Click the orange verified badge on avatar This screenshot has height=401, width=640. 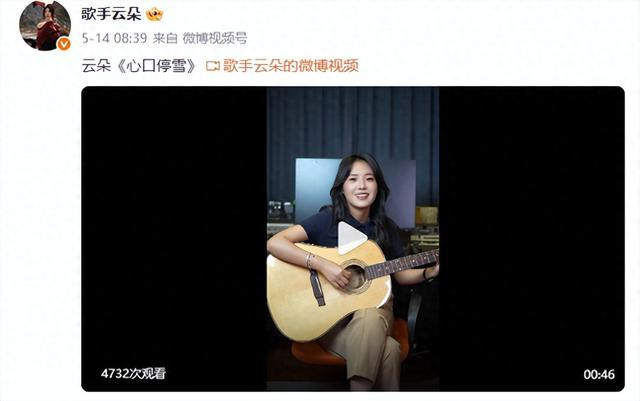pyautogui.click(x=64, y=43)
